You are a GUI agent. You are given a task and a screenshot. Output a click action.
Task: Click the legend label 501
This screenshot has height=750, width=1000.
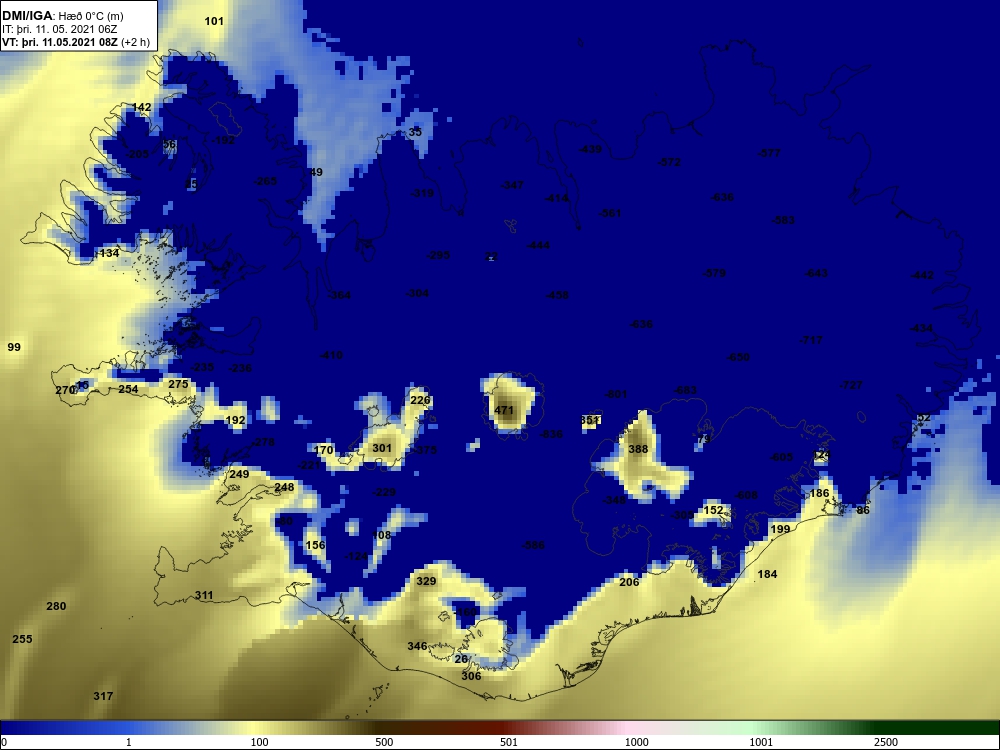tap(509, 742)
